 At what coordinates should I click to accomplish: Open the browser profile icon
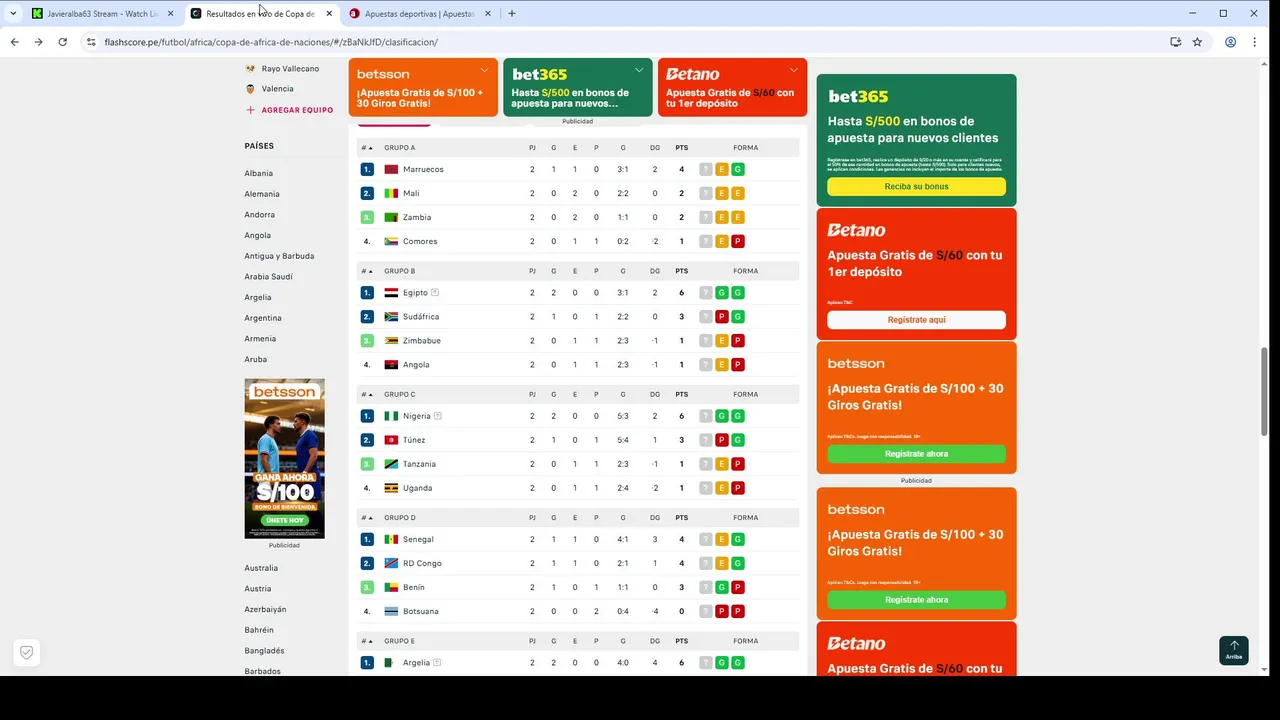[x=1230, y=42]
